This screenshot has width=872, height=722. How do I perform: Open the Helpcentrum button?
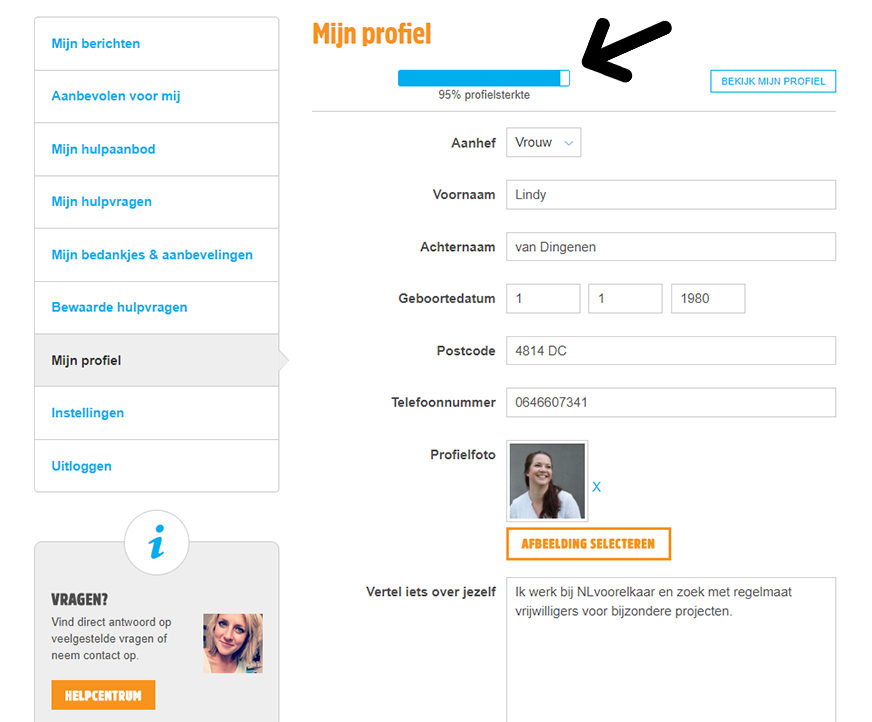pyautogui.click(x=103, y=695)
